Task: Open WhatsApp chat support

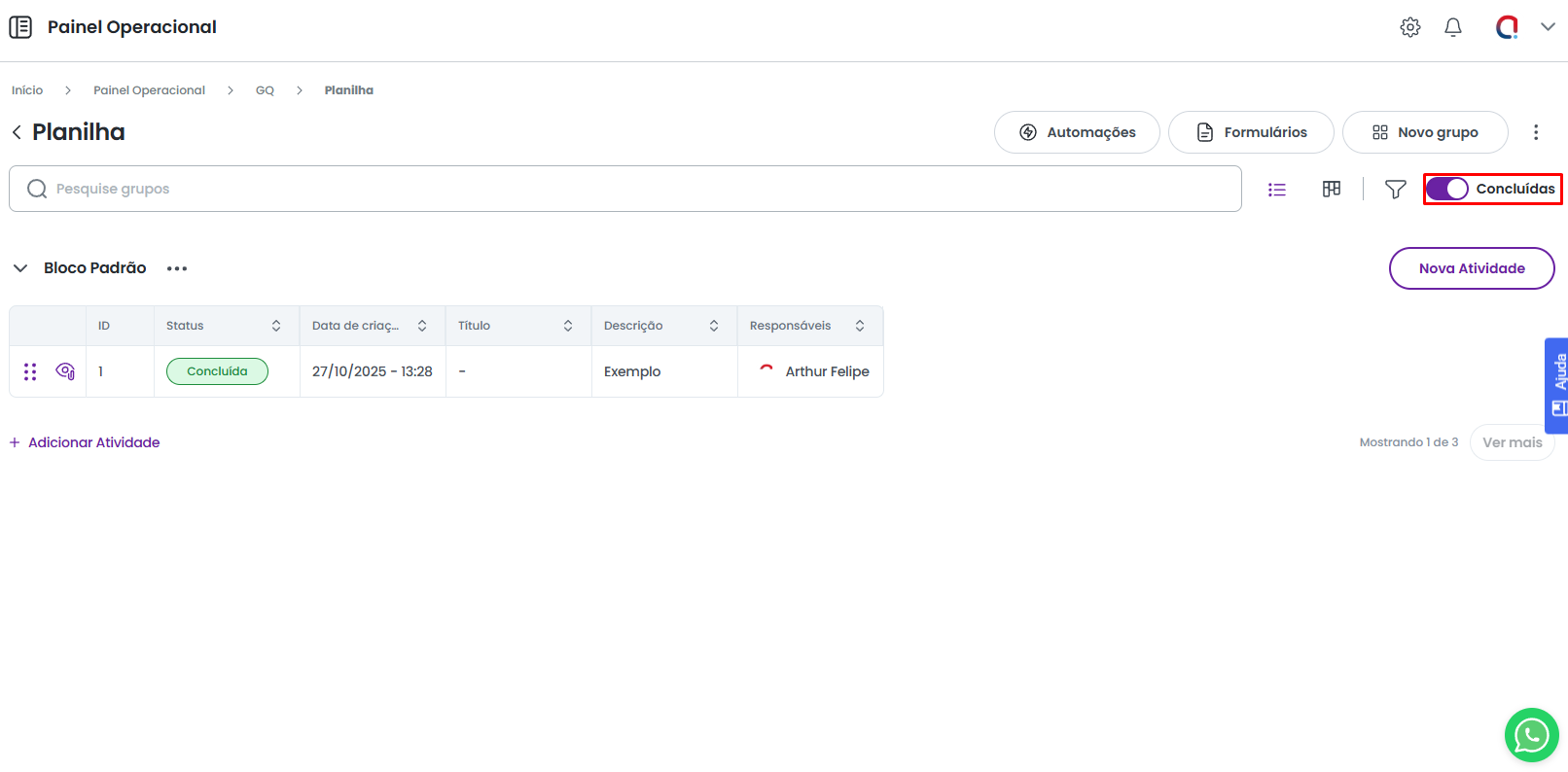Action: click(1531, 735)
